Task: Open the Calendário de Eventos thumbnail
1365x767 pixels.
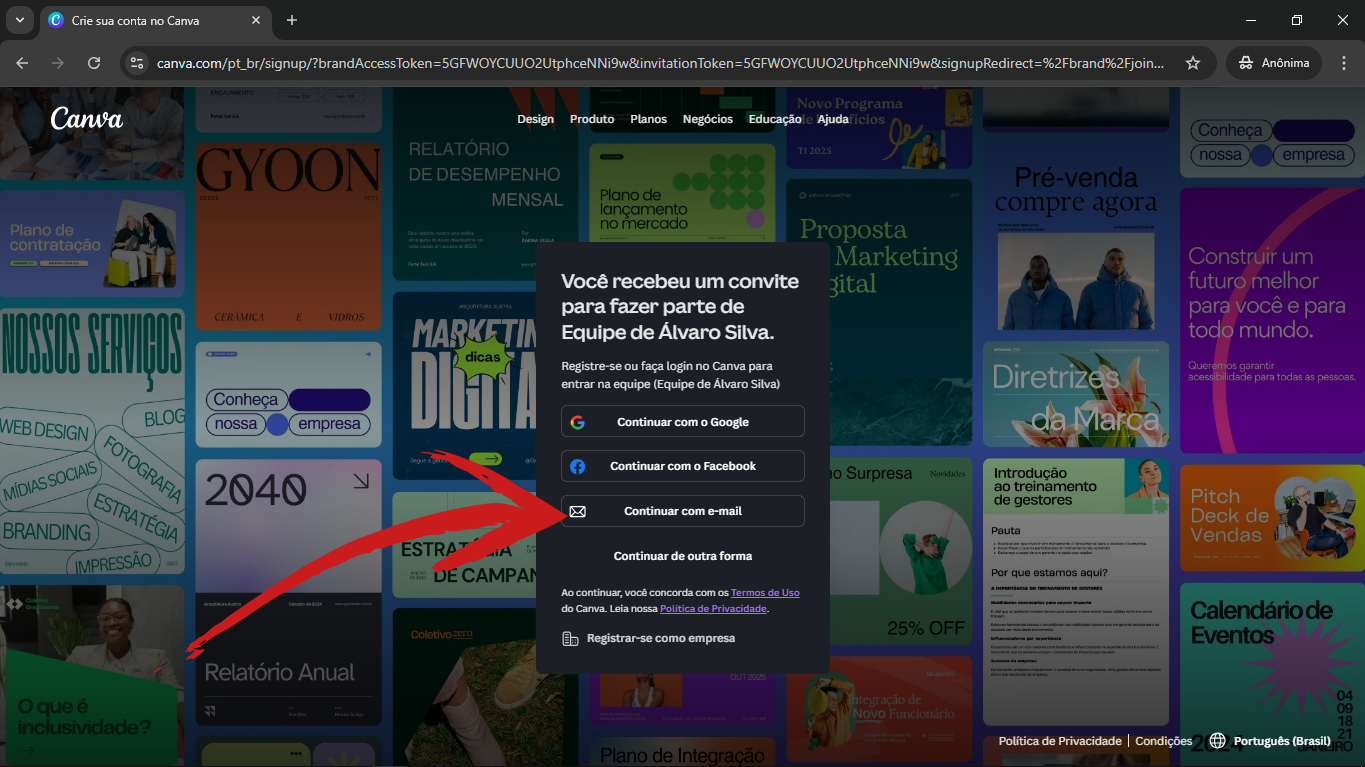Action: click(x=1272, y=673)
